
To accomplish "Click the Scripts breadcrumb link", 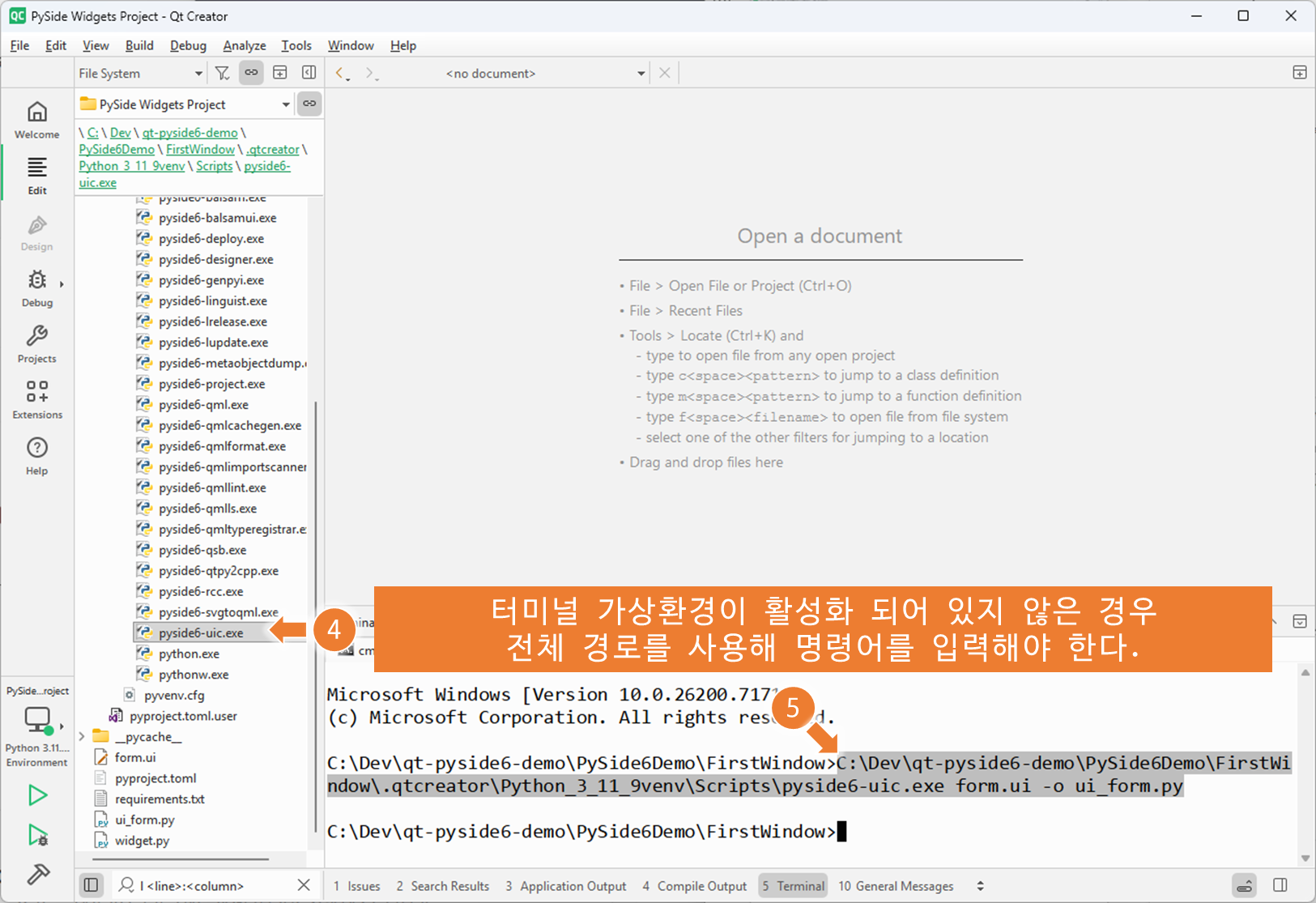I will pos(215,166).
